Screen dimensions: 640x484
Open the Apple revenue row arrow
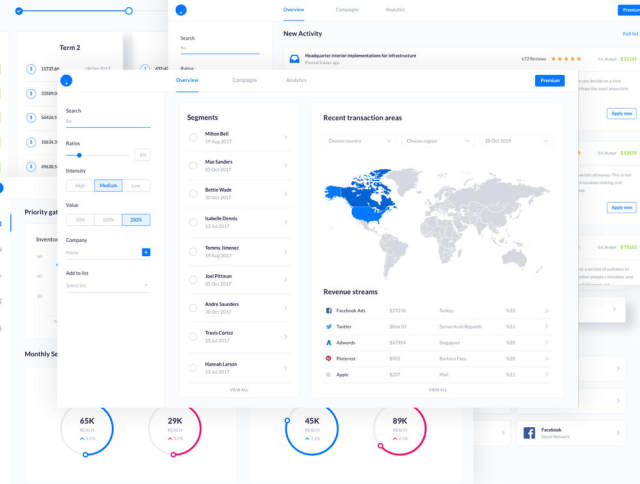point(547,374)
